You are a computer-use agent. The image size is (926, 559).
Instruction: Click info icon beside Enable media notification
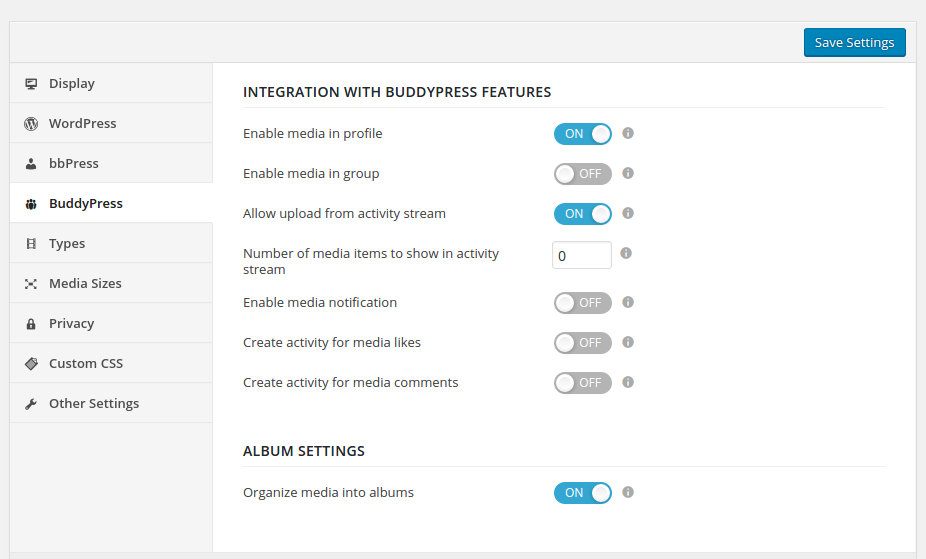coord(628,302)
